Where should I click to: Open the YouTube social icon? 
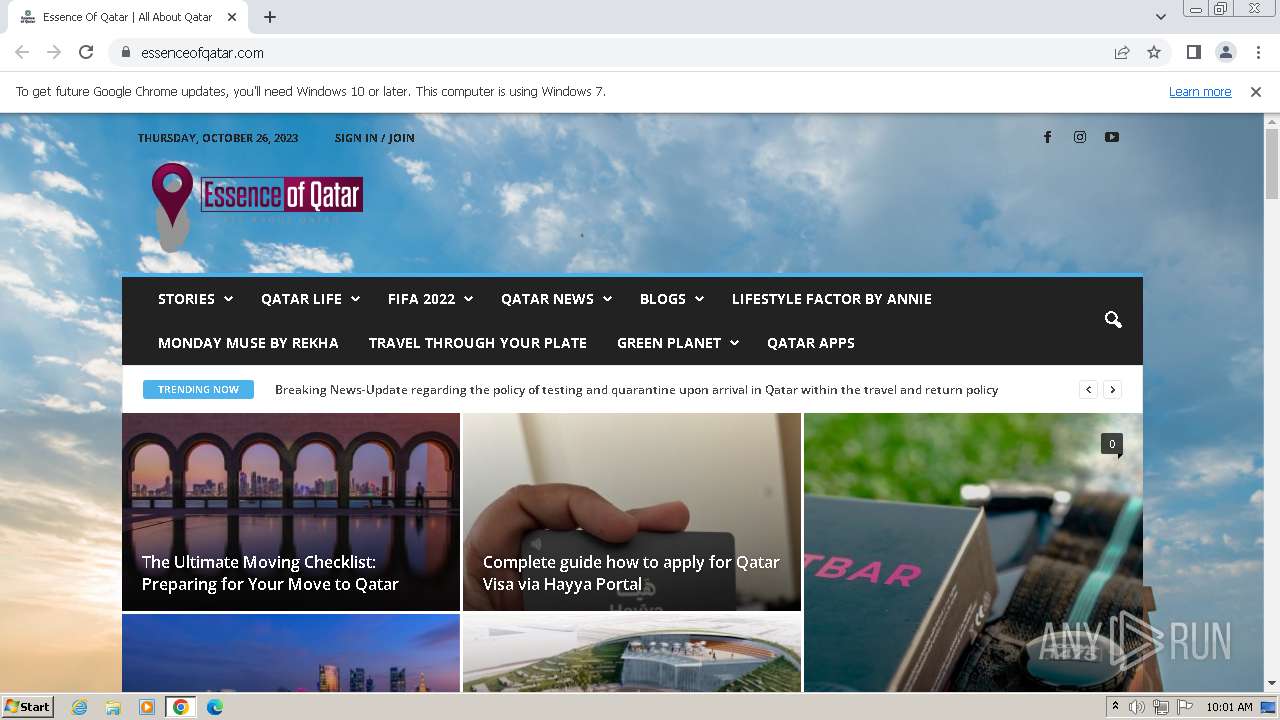(x=1112, y=137)
